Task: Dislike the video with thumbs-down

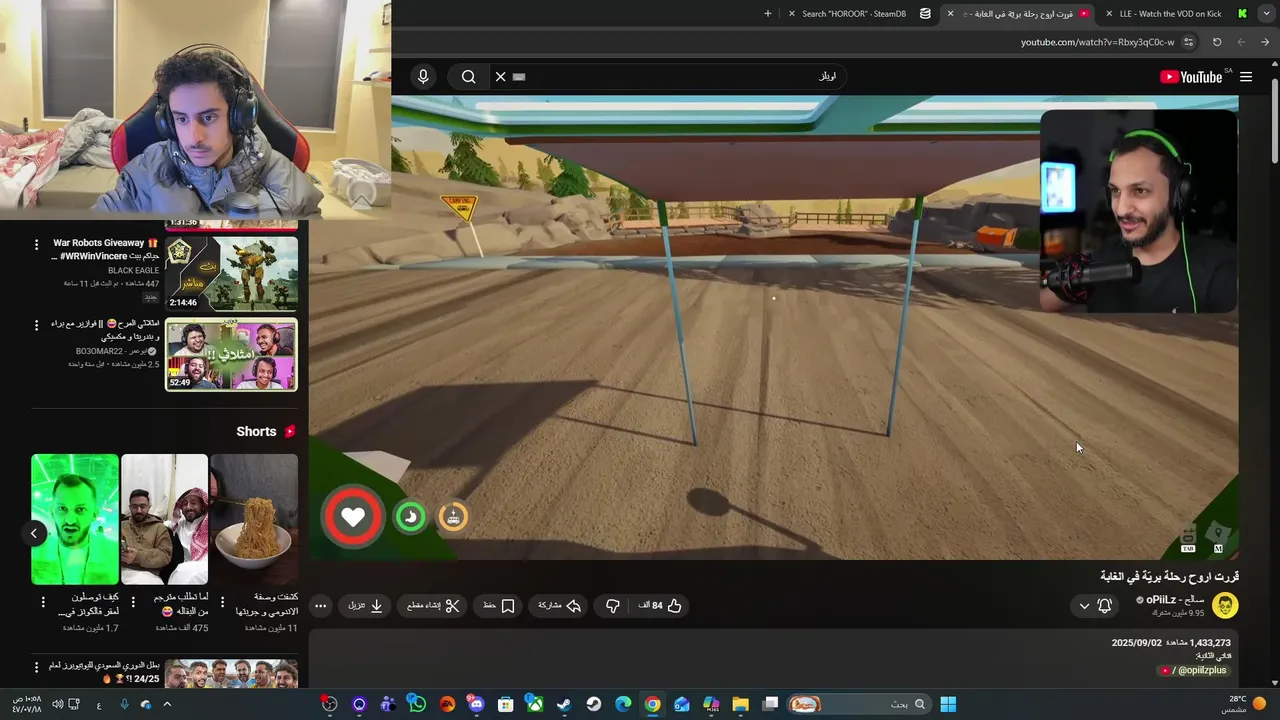Action: pos(613,606)
